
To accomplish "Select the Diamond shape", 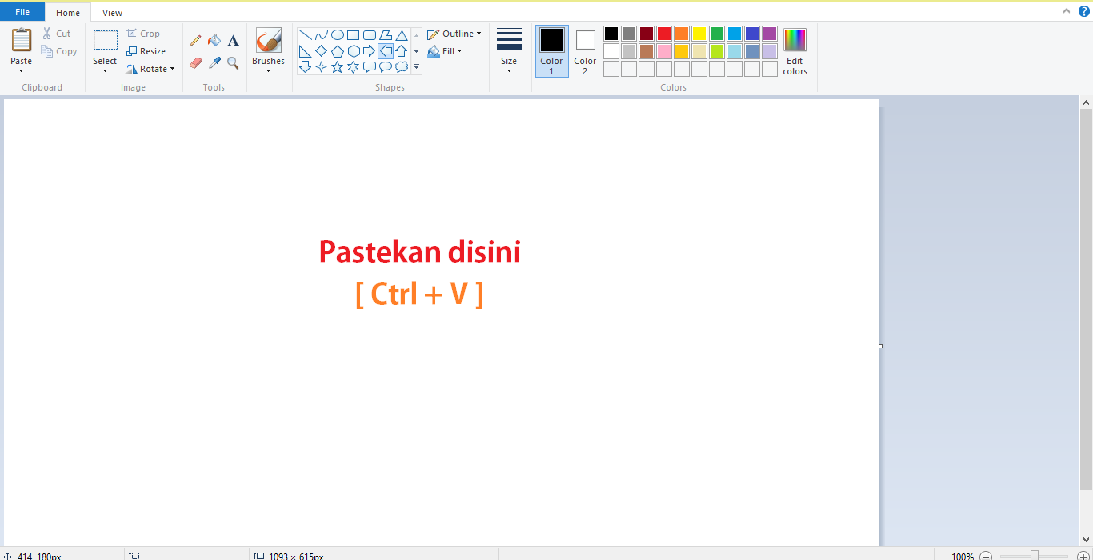I will 321,51.
